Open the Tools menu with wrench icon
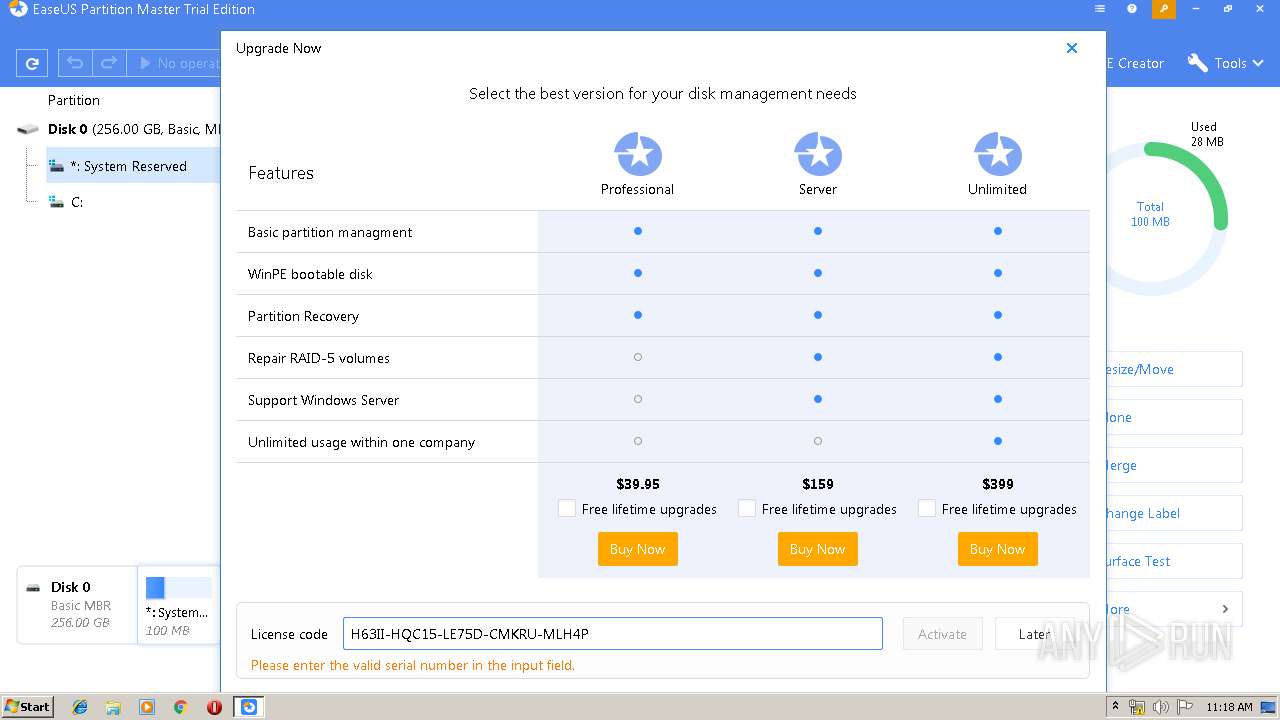 coord(1224,63)
